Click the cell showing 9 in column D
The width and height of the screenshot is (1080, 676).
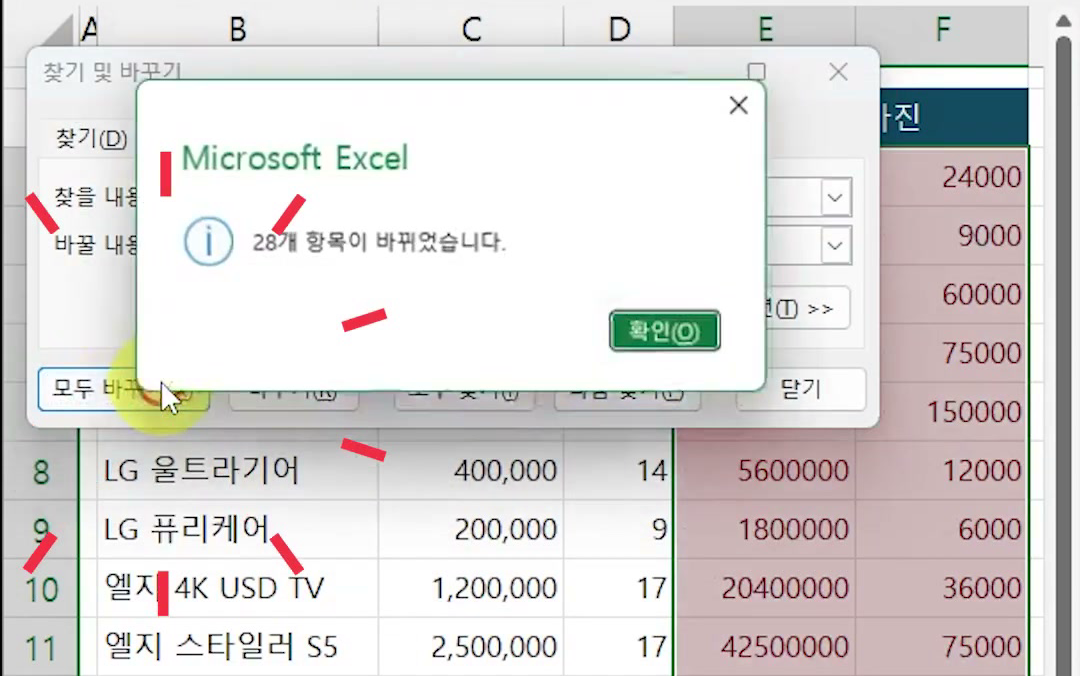[619, 529]
